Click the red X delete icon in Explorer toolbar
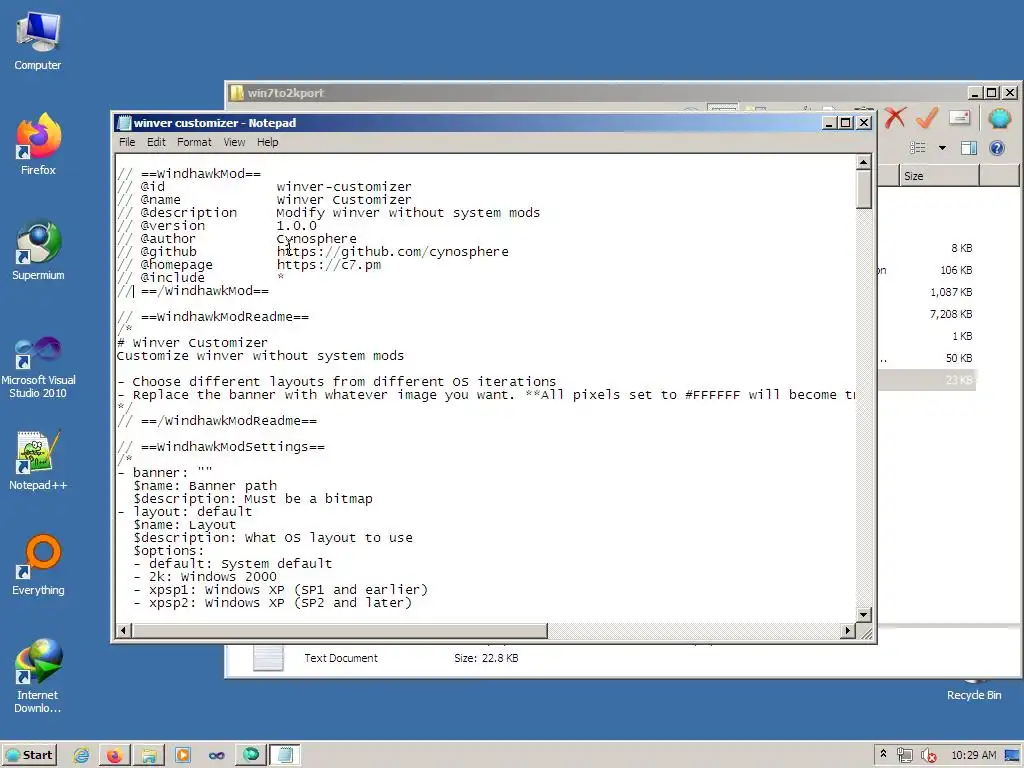Screen dimensions: 1024x768 coord(895,118)
